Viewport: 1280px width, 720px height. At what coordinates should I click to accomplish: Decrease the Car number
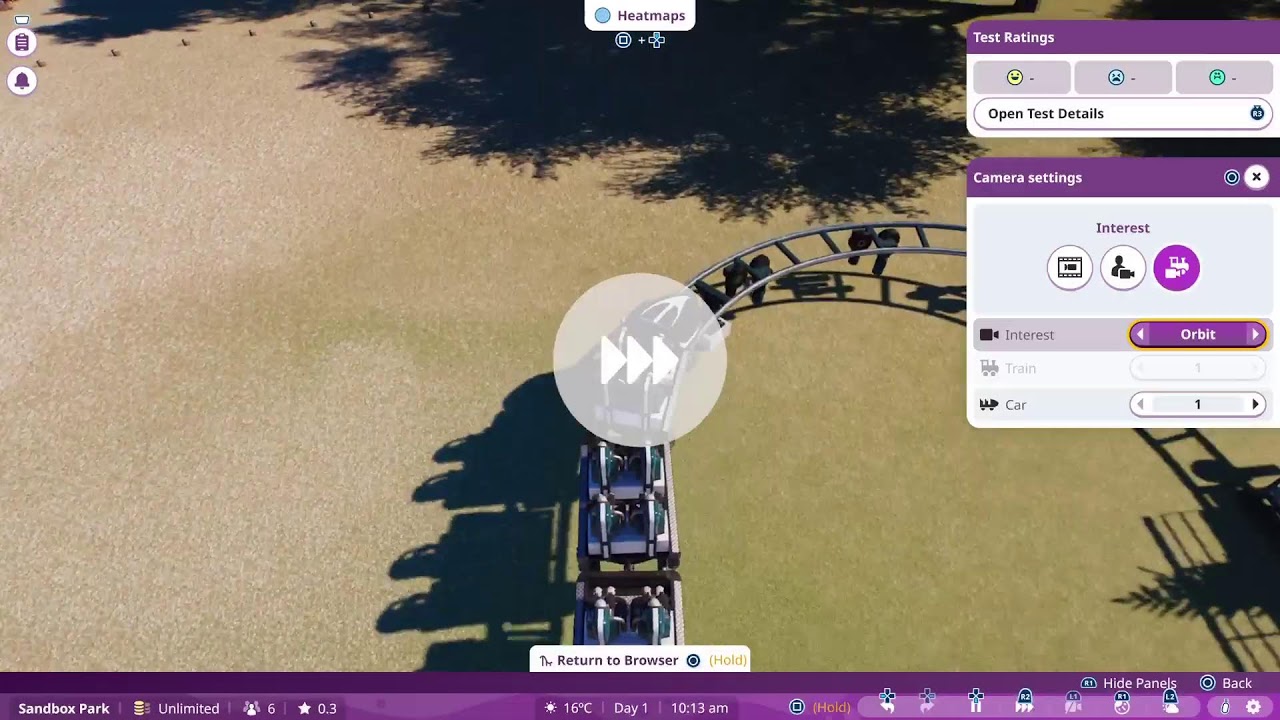click(x=1141, y=405)
